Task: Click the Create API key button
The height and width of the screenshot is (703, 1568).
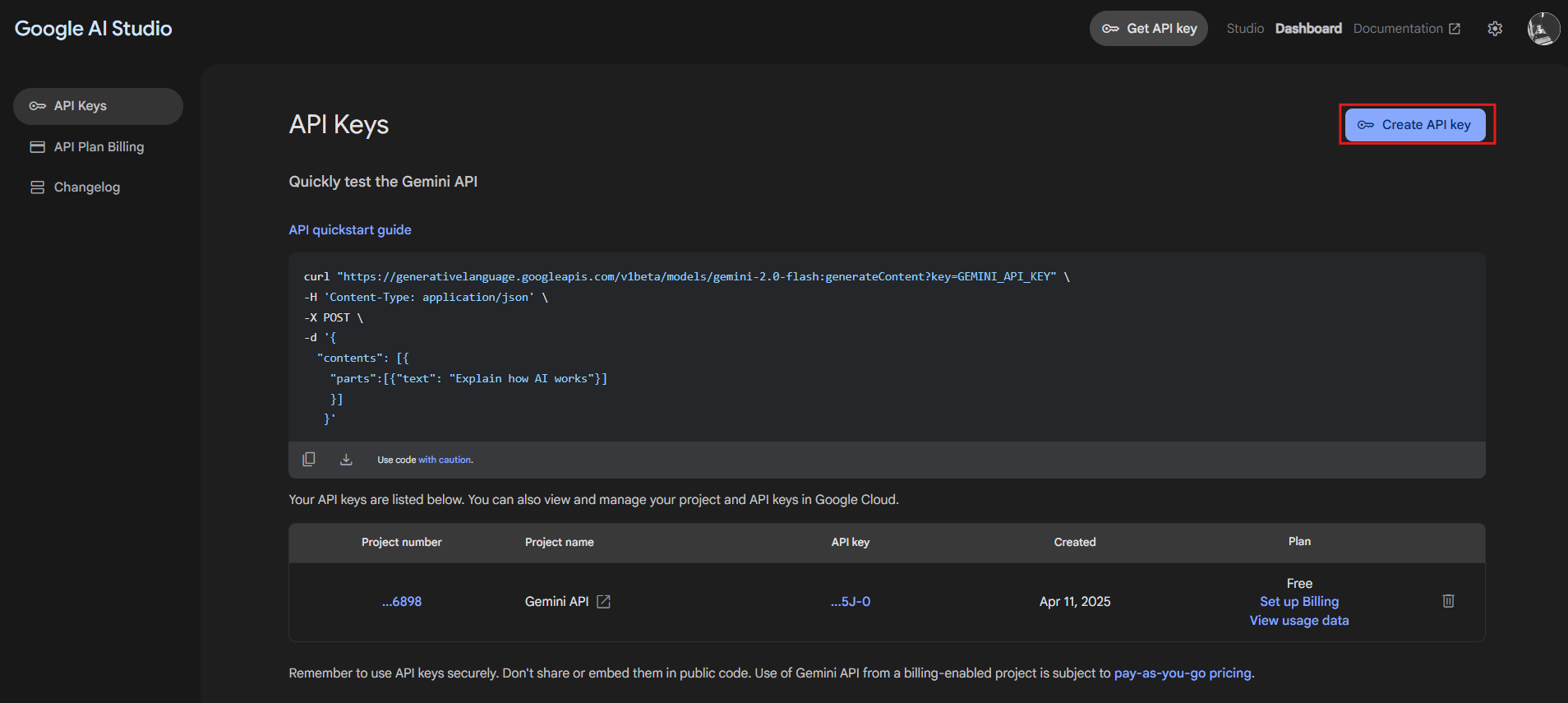Action: pos(1415,125)
